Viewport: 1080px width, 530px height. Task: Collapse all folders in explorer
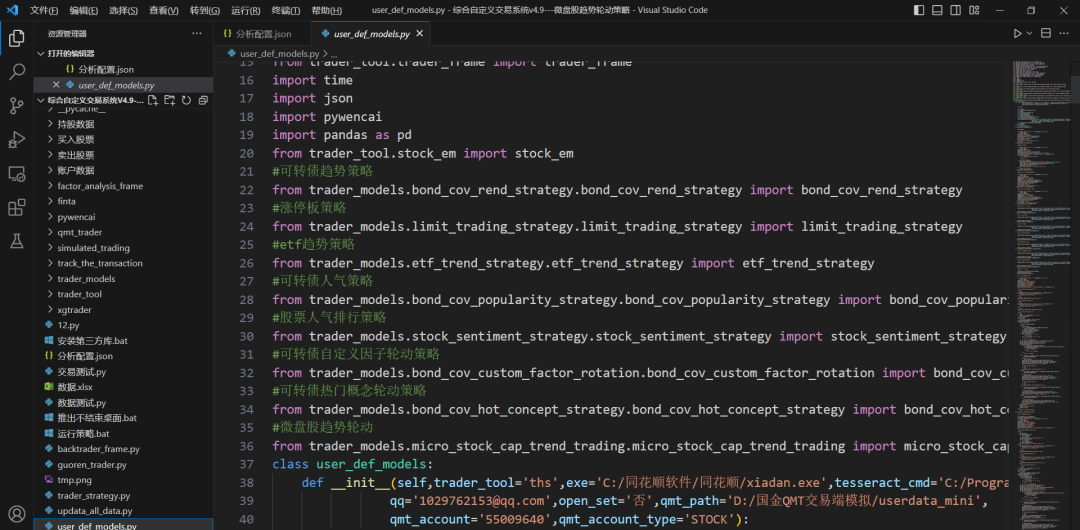coord(202,101)
